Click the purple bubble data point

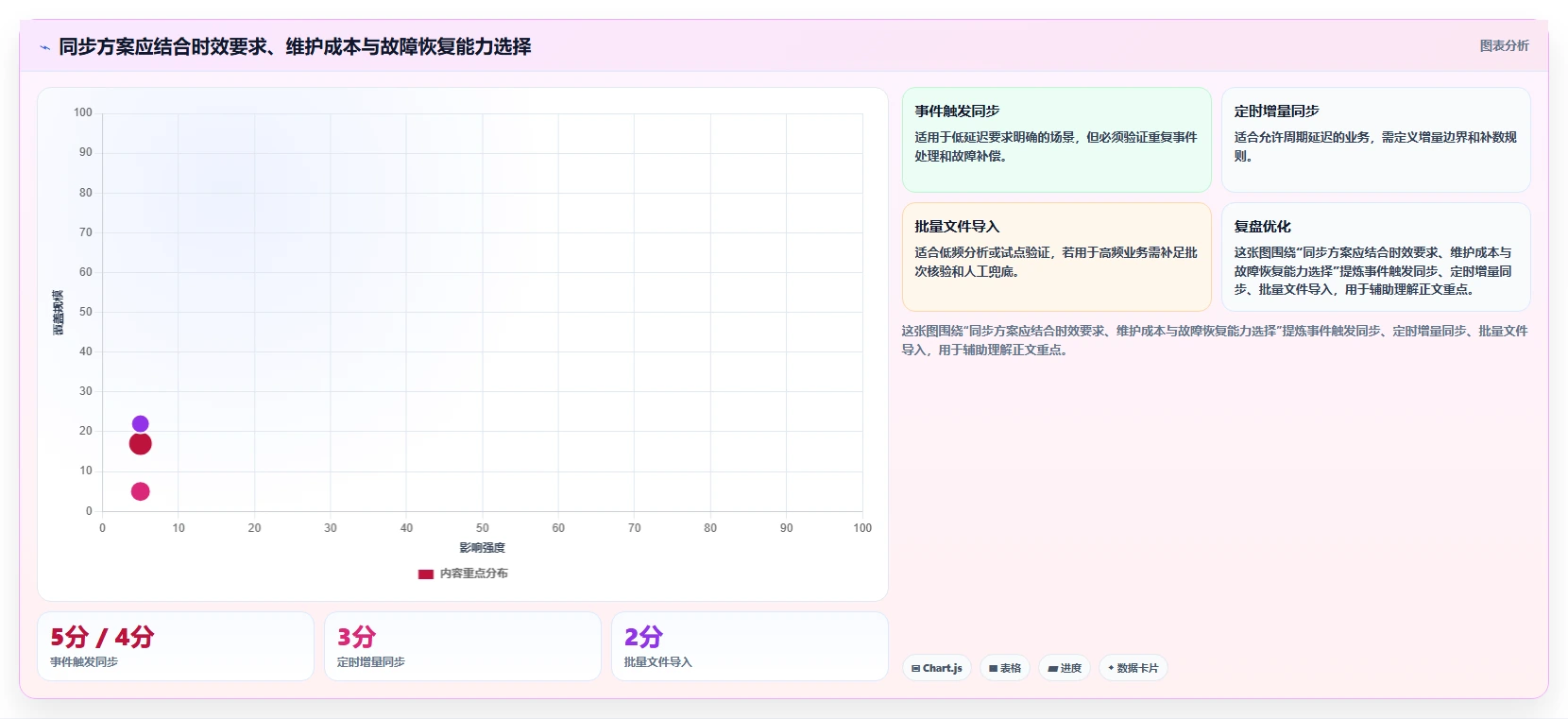click(140, 424)
